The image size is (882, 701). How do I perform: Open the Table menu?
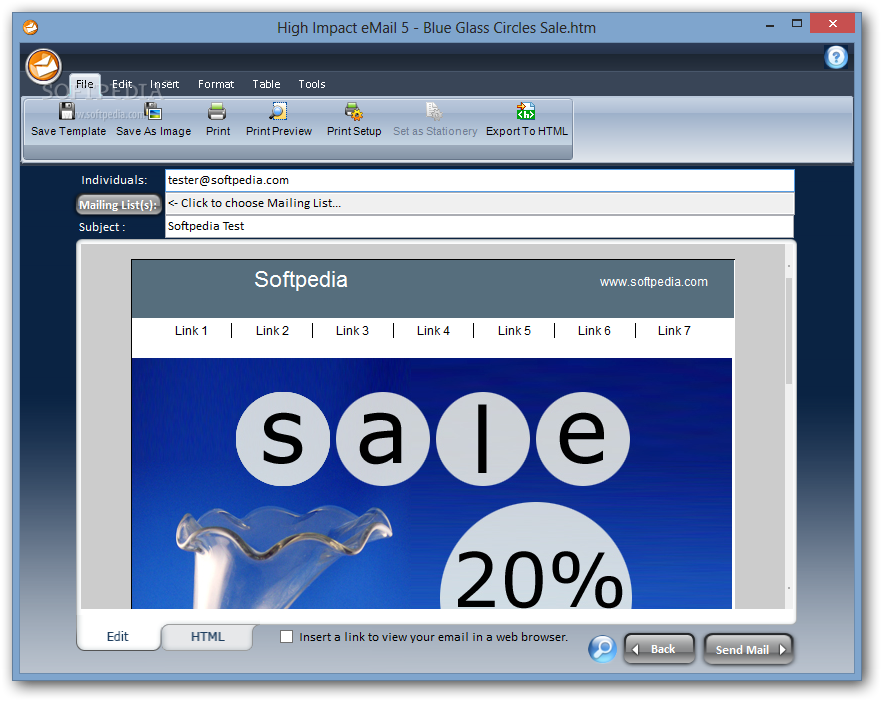pos(266,84)
